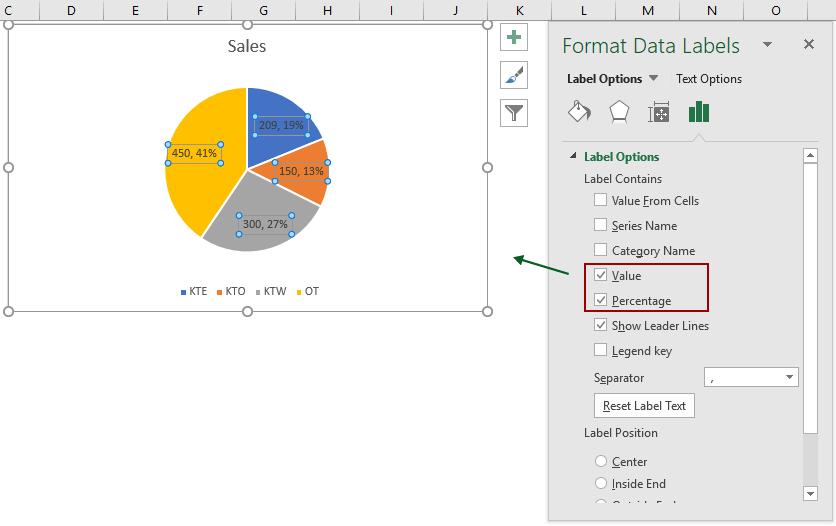The image size is (836, 526).
Task: Select the Effects pentagon icon
Action: click(619, 111)
